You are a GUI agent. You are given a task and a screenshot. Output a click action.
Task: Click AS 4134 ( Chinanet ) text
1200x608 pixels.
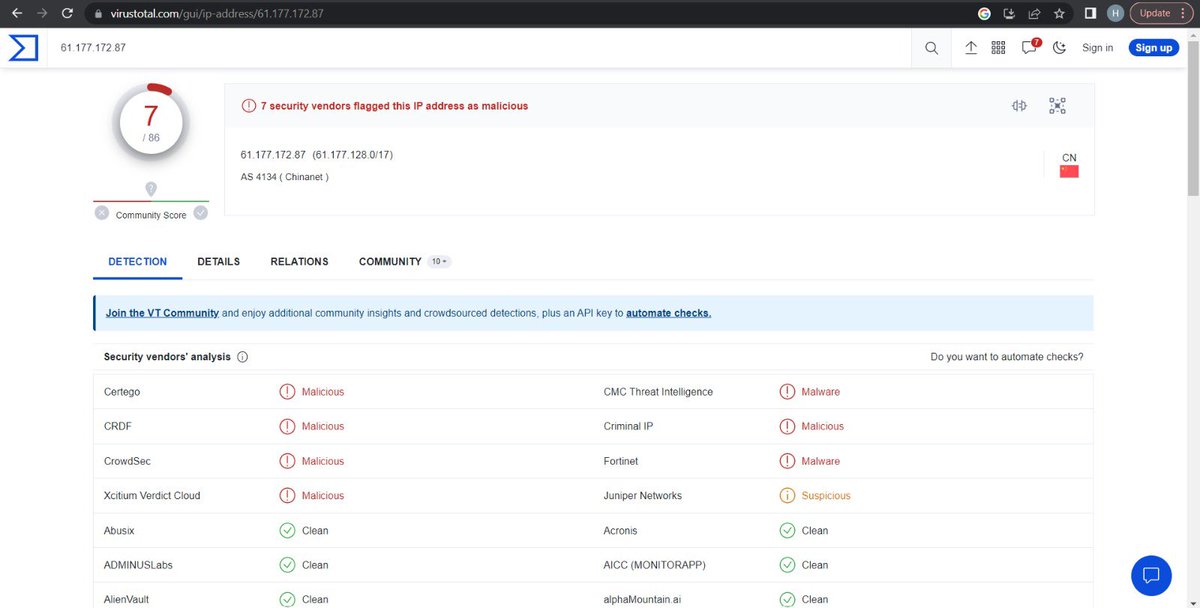pos(285,177)
